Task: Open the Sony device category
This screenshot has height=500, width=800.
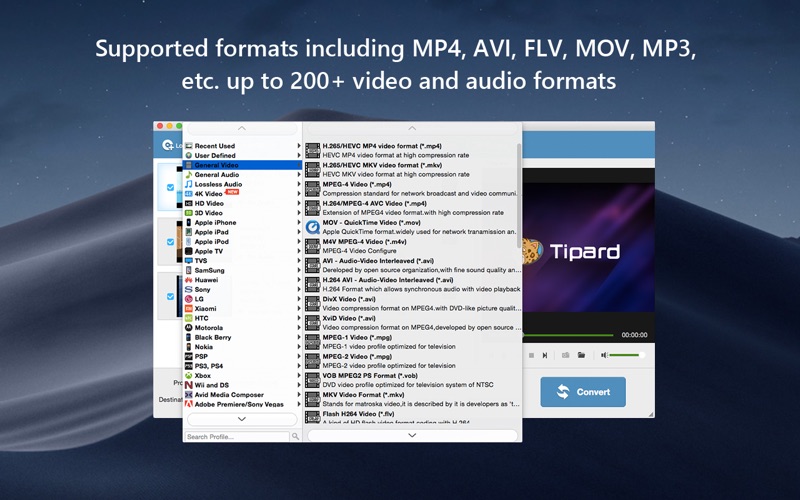Action: [x=242, y=289]
